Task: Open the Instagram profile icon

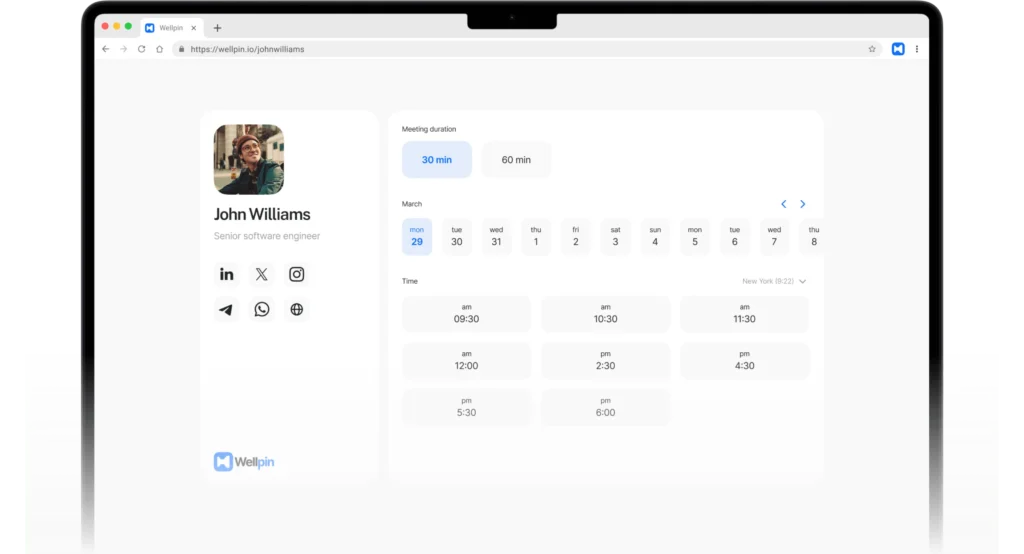Action: [296, 274]
